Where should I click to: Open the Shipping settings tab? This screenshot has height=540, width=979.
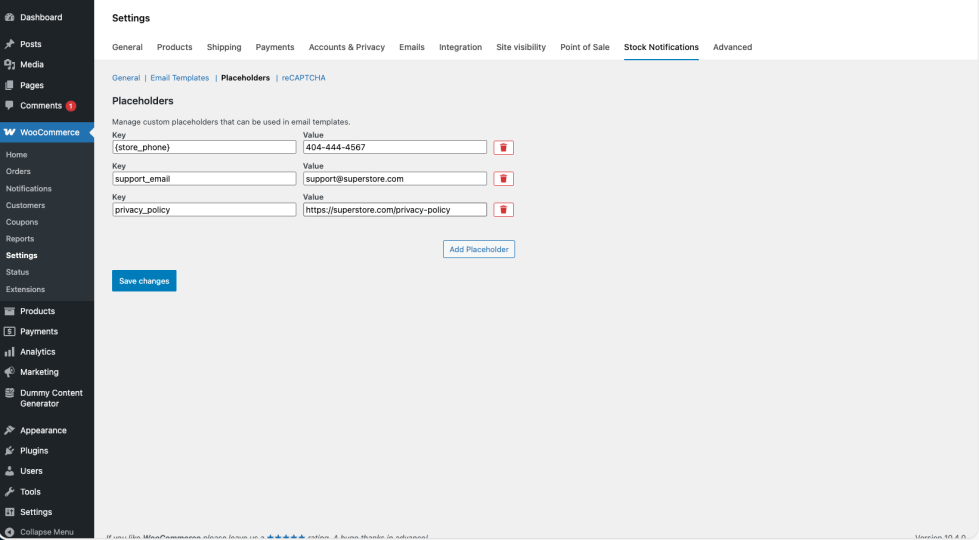(224, 47)
